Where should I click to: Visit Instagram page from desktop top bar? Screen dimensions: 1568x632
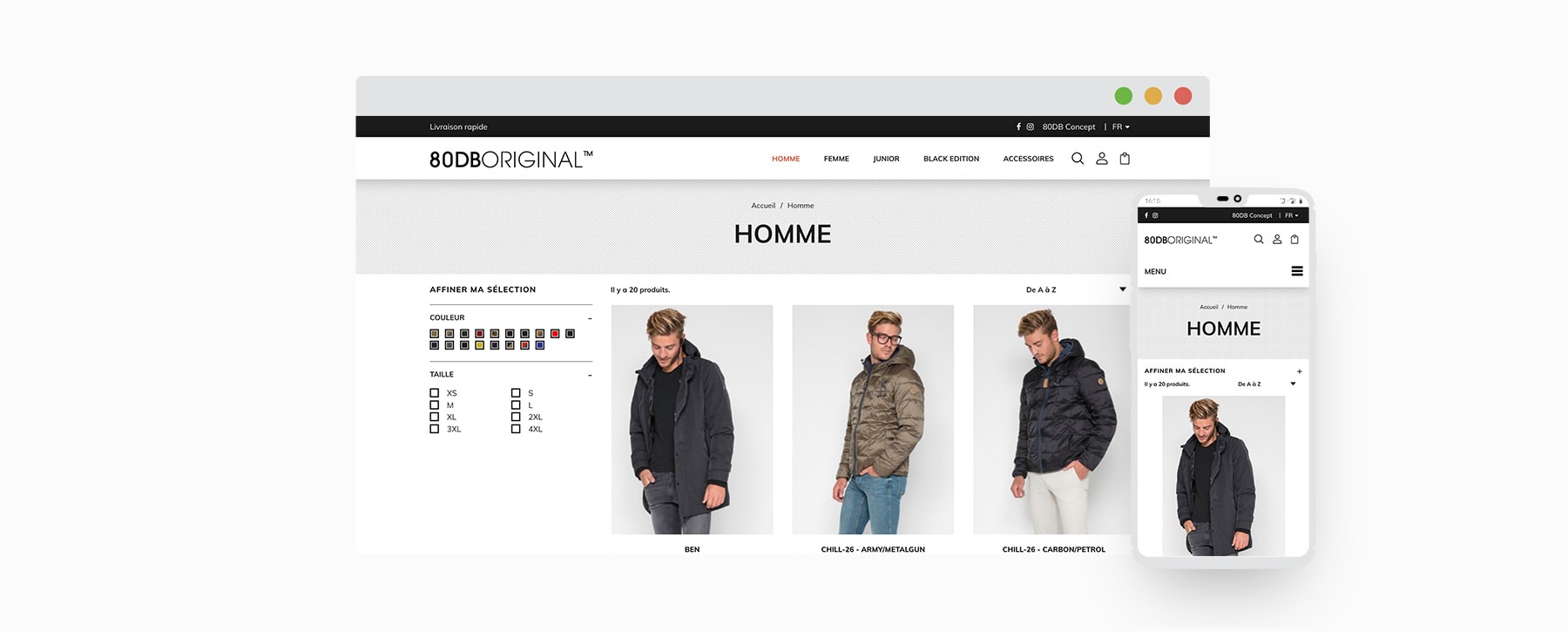click(x=1030, y=126)
